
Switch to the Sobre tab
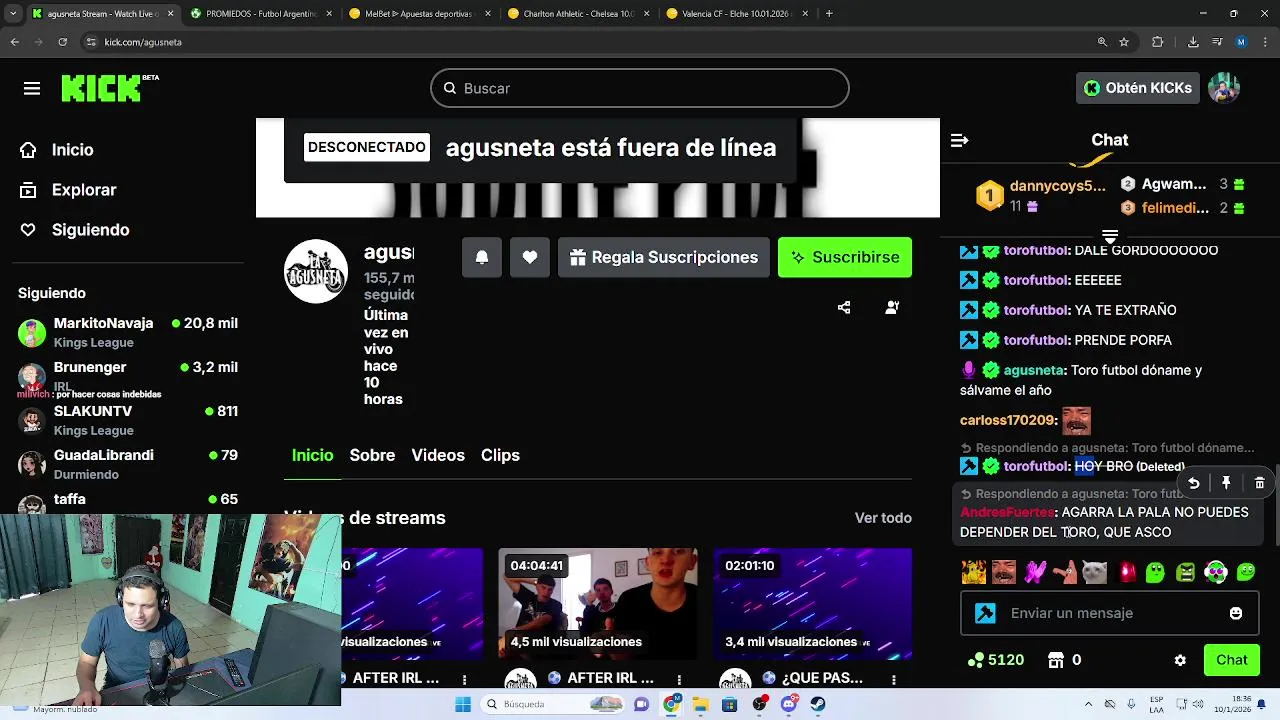[372, 455]
